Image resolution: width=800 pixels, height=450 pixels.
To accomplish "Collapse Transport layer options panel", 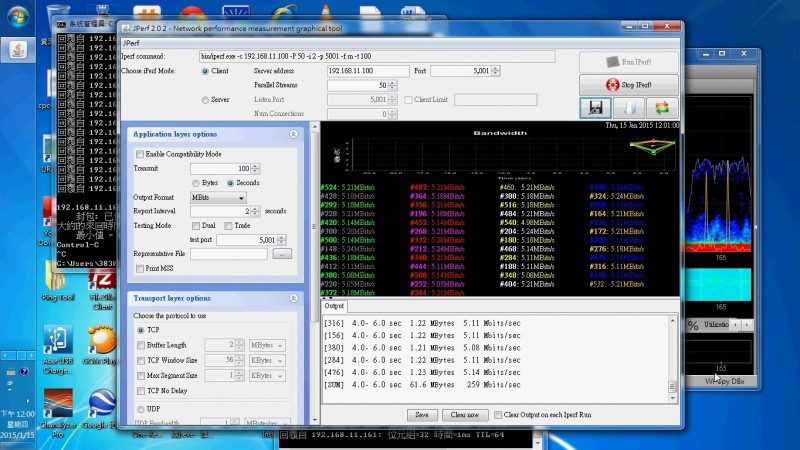I will [293, 298].
